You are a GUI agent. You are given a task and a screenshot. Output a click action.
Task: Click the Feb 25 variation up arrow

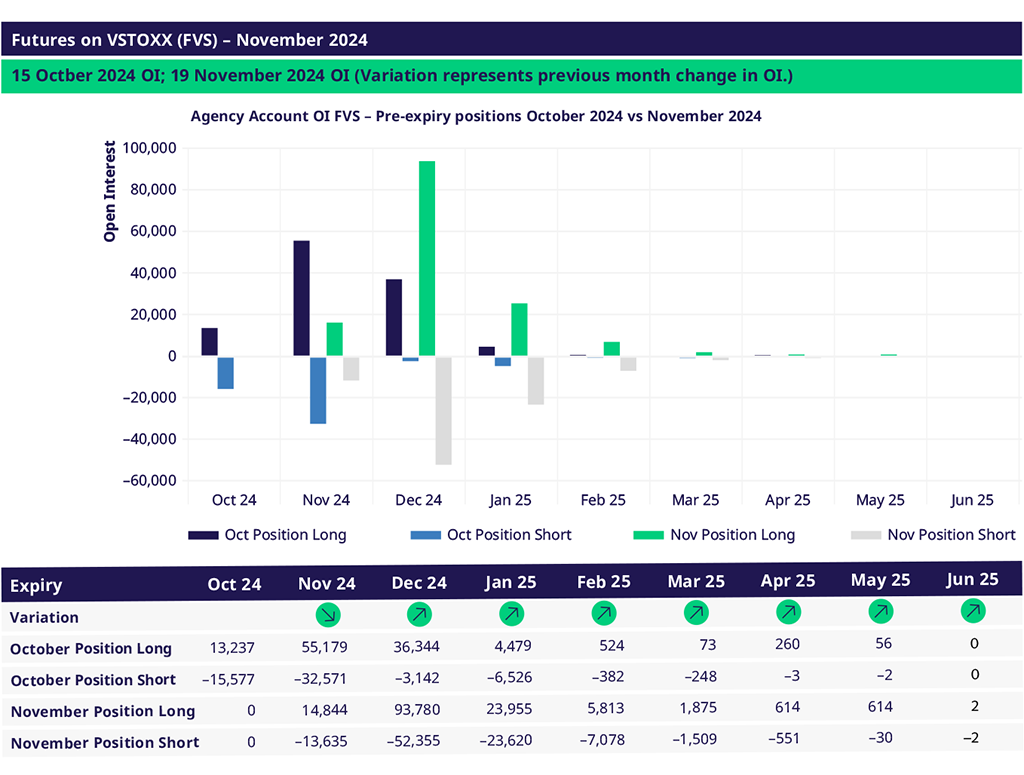coord(603,612)
